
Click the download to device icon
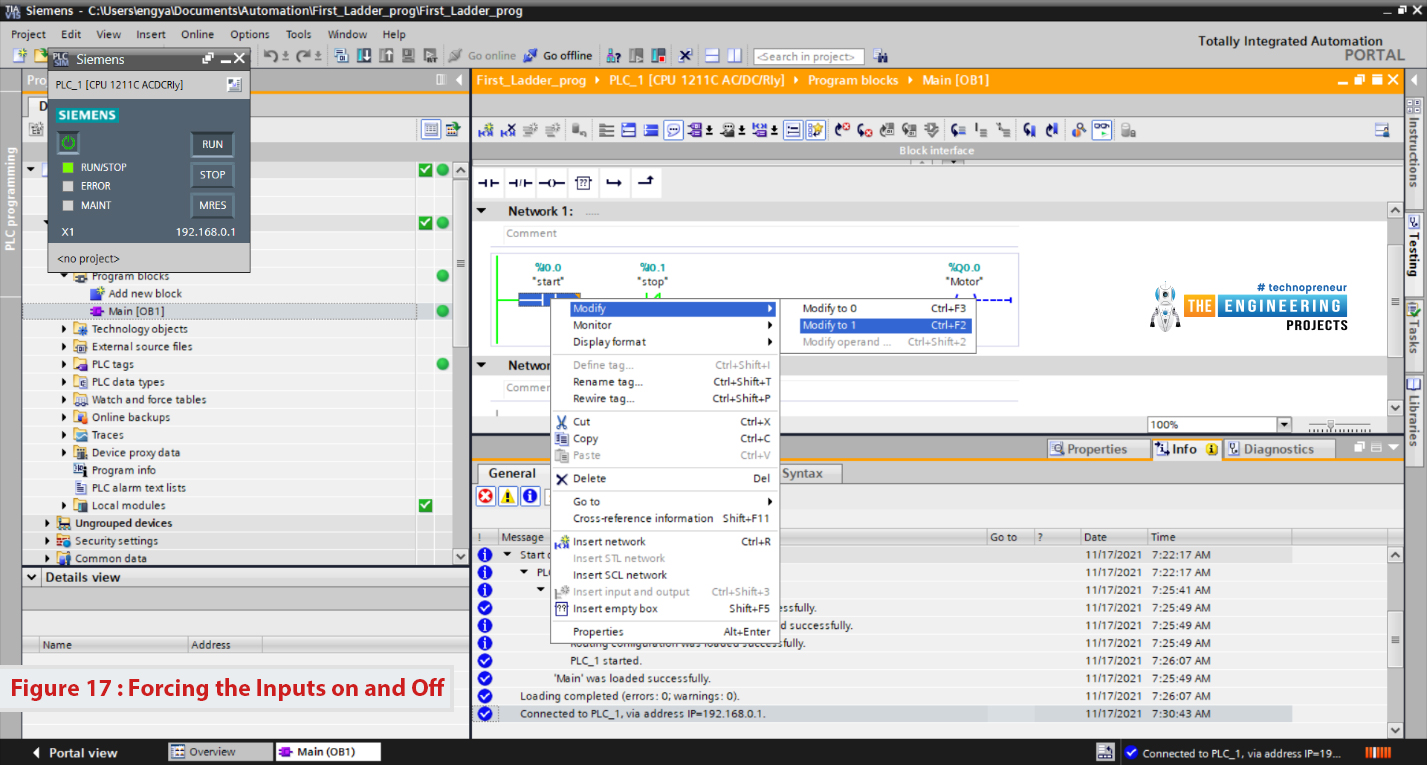[x=364, y=56]
